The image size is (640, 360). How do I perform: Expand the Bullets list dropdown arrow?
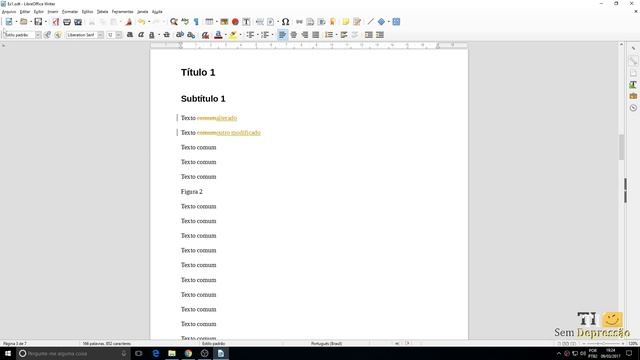coord(258,35)
